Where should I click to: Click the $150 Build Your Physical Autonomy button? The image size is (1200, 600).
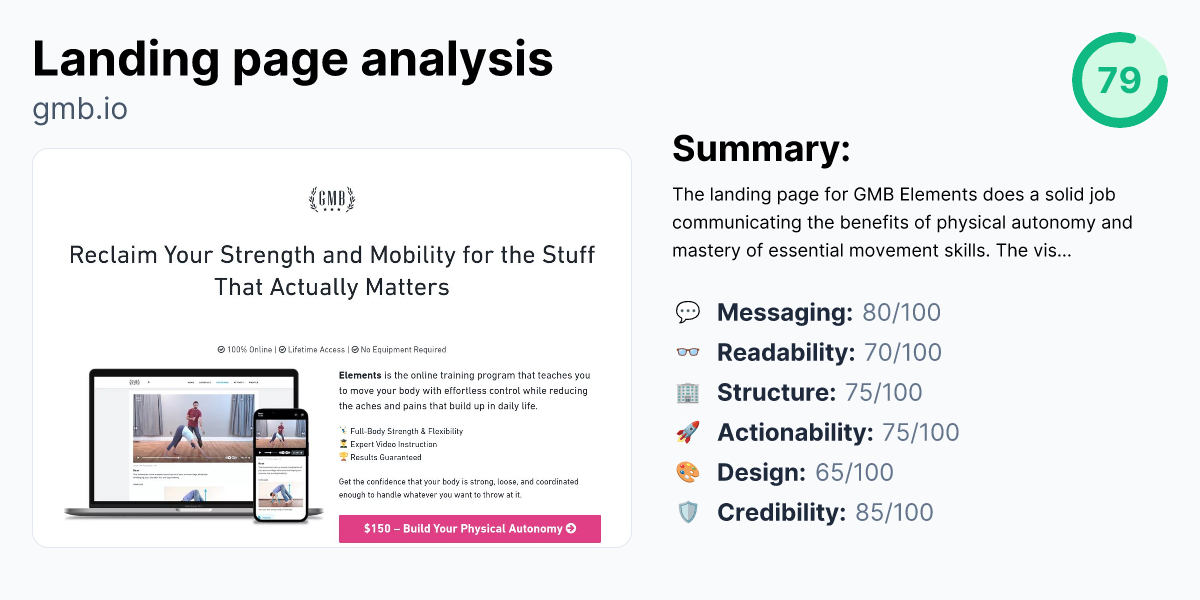[470, 528]
